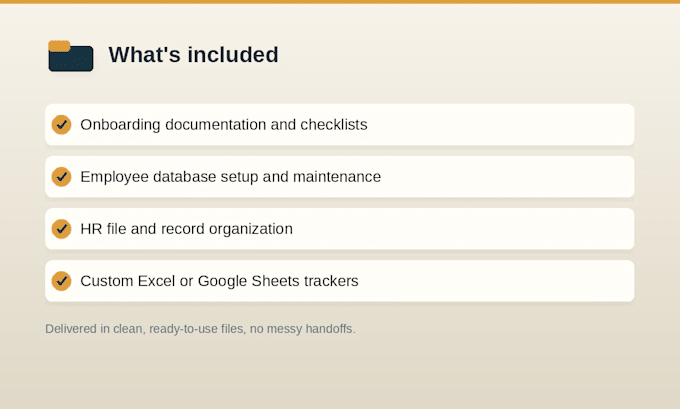Select the HR file and record organization text
The image size is (680, 409).
[186, 229]
